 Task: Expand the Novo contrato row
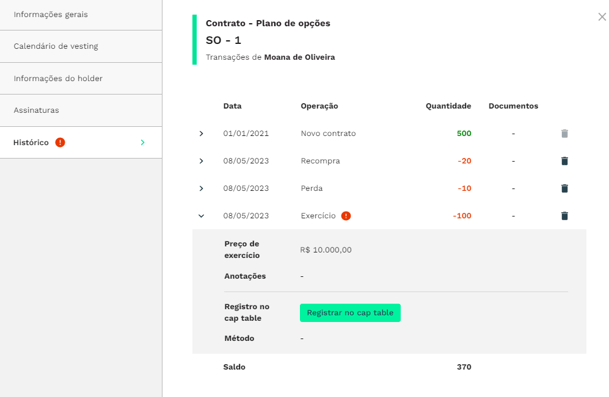(x=201, y=134)
